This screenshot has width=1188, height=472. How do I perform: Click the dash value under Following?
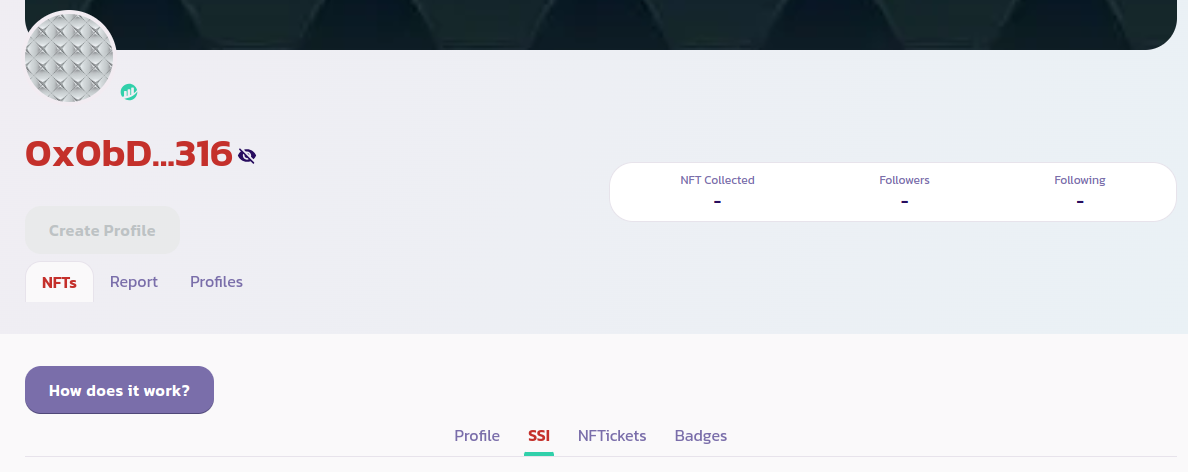tap(1080, 201)
